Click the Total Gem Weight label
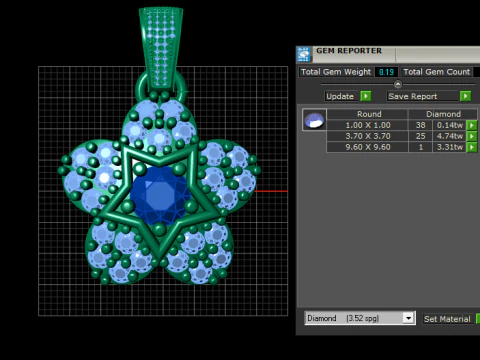 336,72
